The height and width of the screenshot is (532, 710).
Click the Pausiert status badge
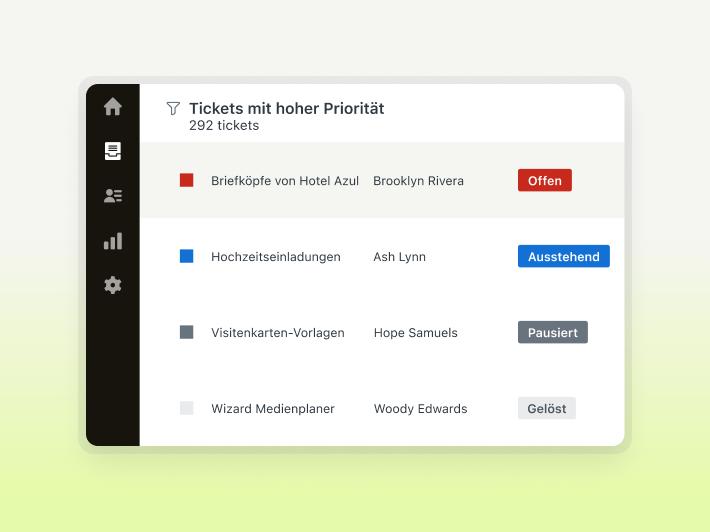point(553,332)
